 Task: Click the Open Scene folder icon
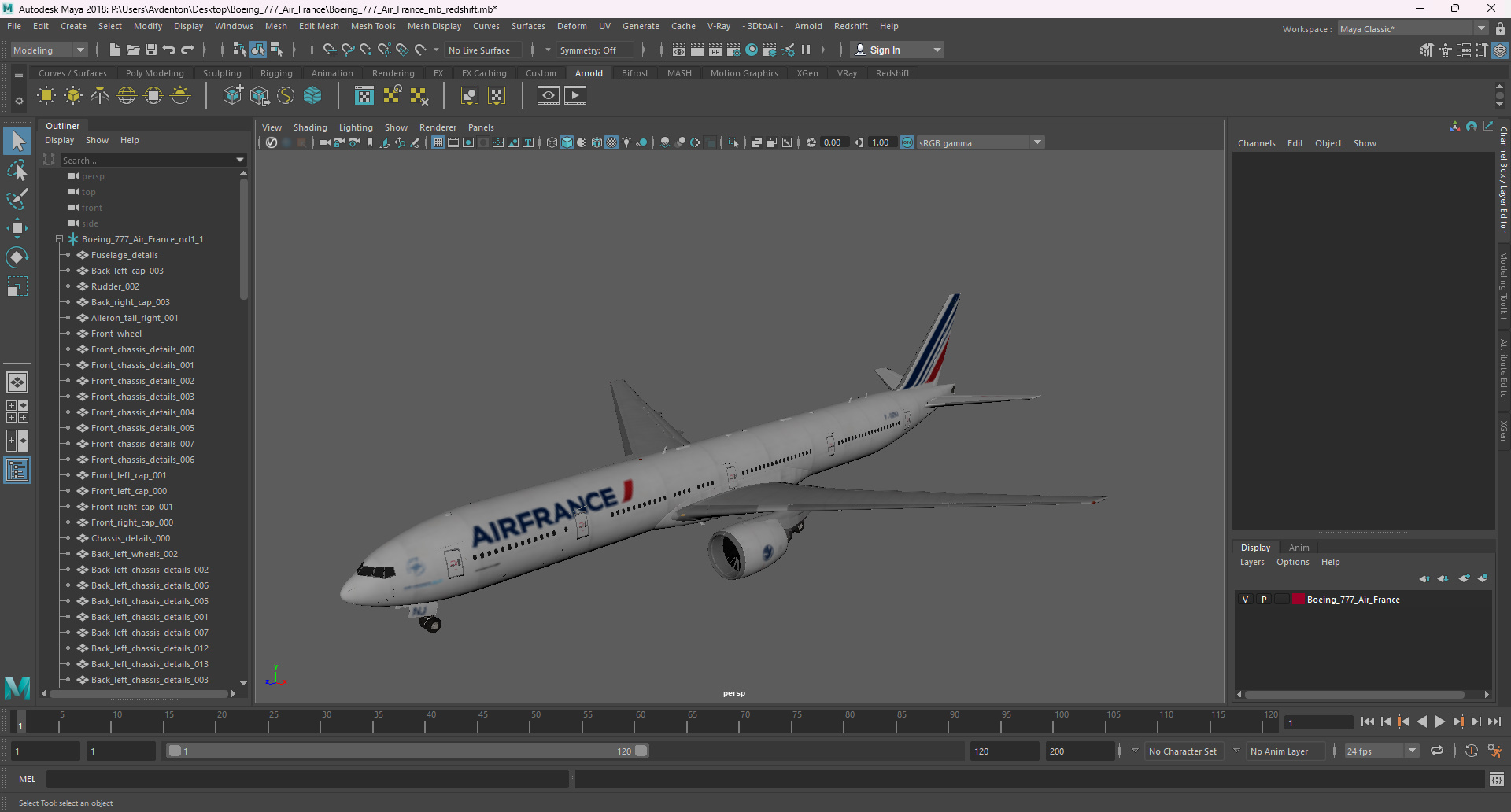click(x=133, y=50)
